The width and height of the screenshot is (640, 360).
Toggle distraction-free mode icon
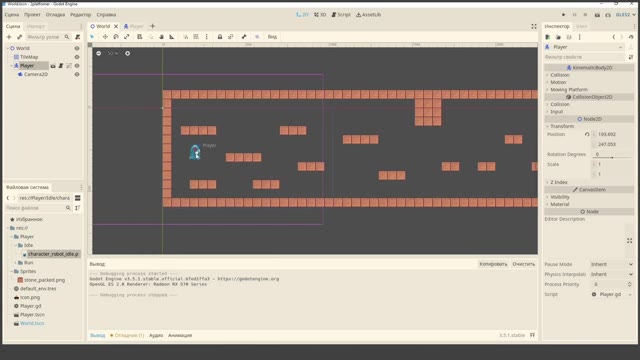point(534,26)
